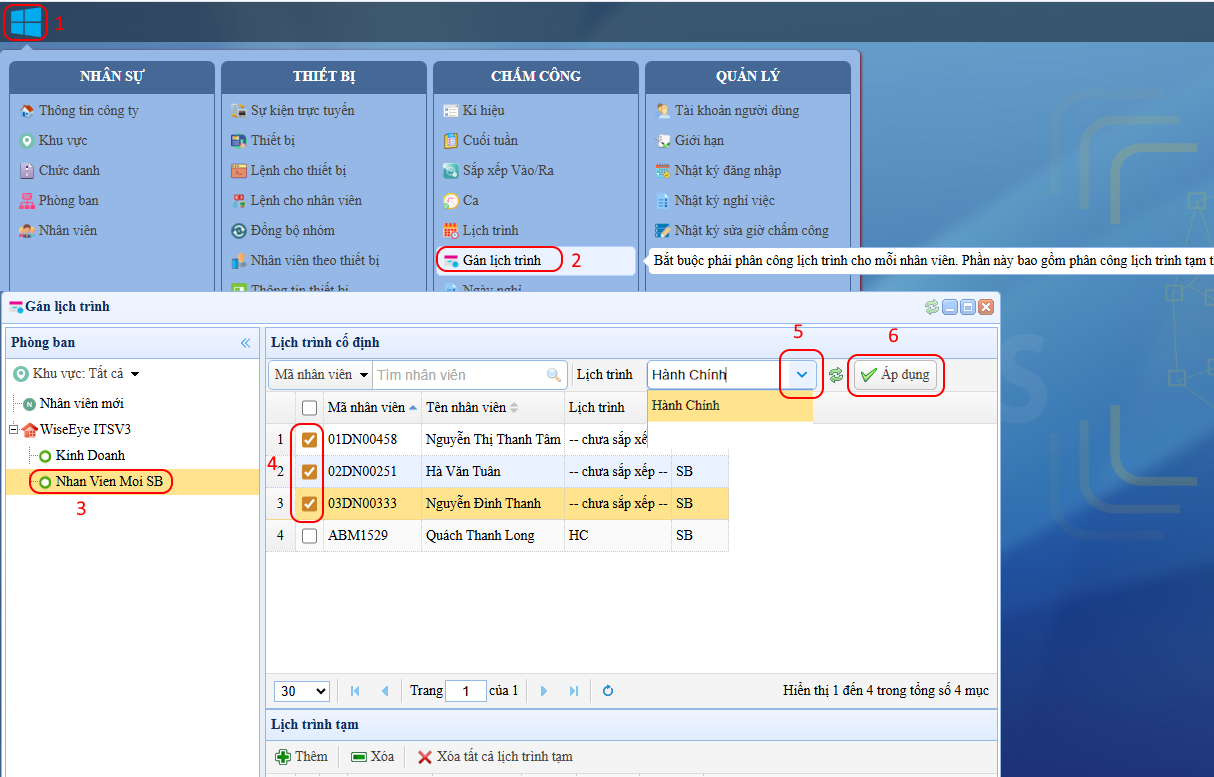Click the refresh icon in window title bar

pos(932,307)
